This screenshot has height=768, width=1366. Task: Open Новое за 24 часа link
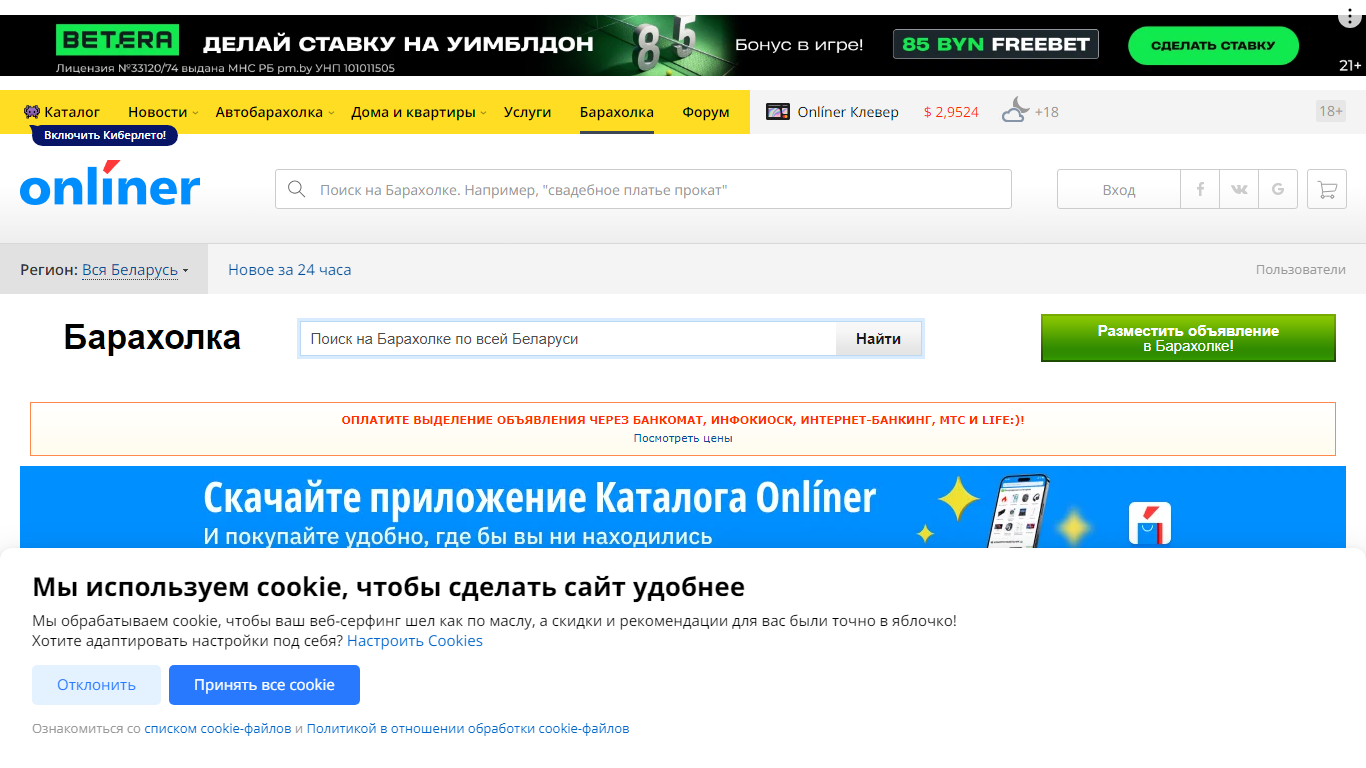click(x=289, y=269)
